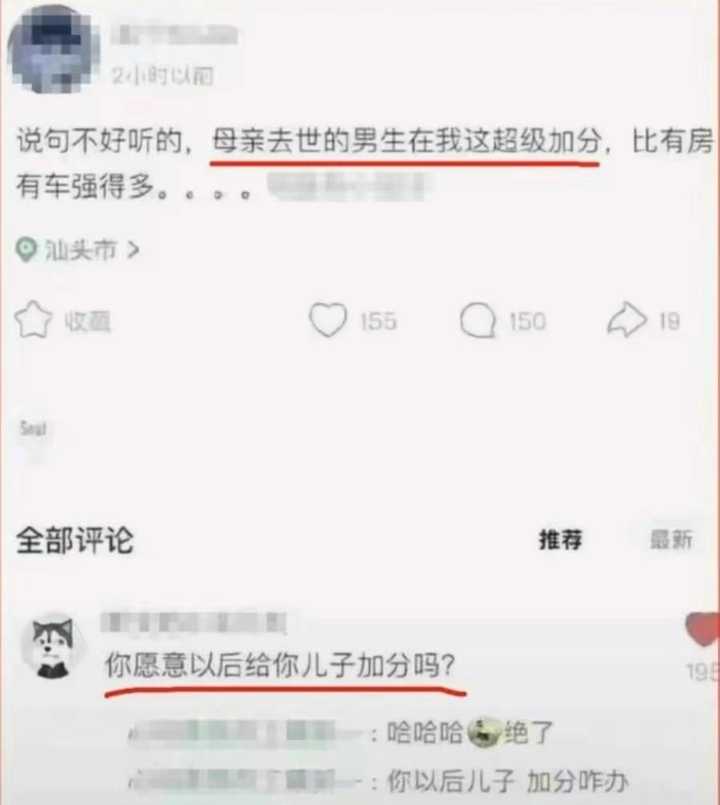
Task: Like the post with heart icon
Action: point(328,320)
